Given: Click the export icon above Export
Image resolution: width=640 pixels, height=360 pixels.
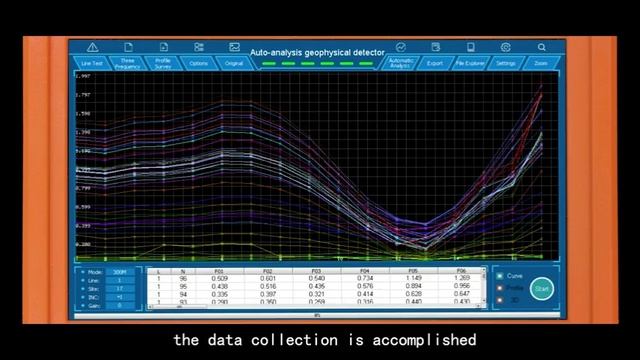Looking at the screenshot, I should (x=436, y=47).
